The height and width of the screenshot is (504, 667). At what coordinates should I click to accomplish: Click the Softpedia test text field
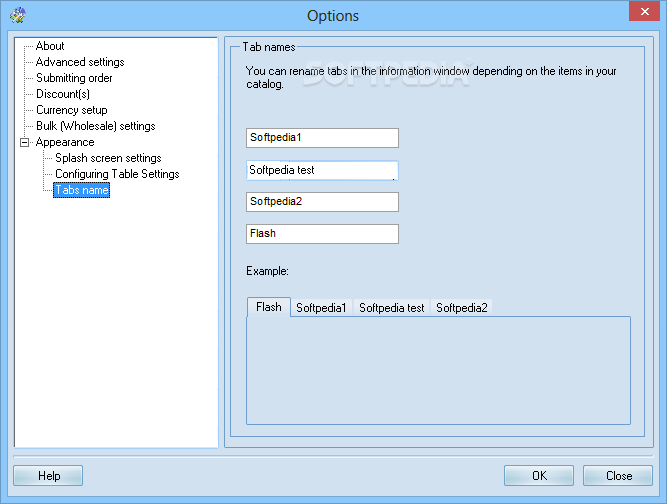322,170
